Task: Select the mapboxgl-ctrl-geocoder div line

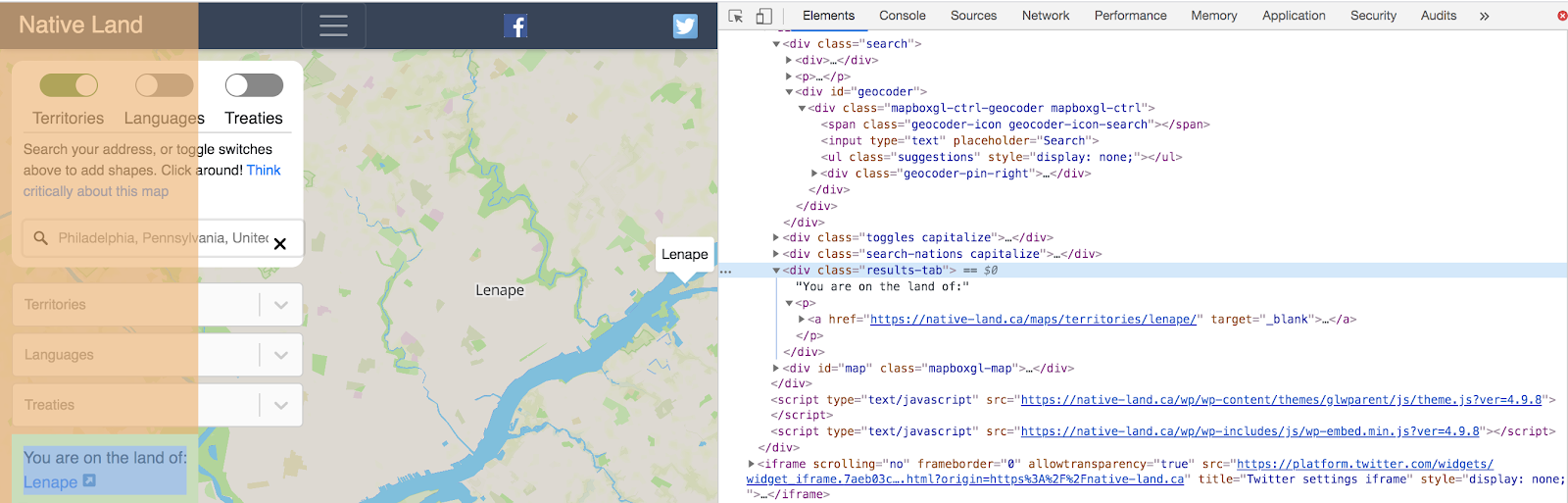Action: click(982, 109)
